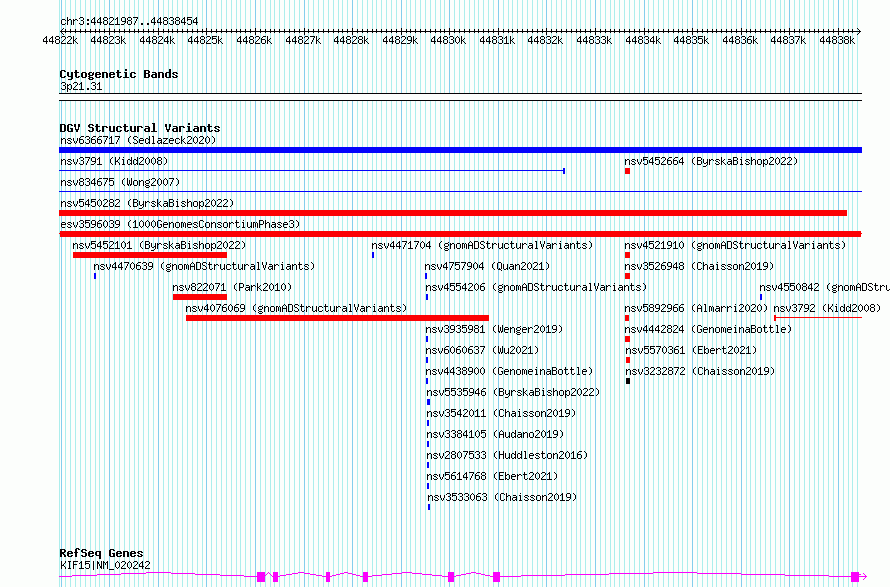Click the 44836k scale mark label

coord(740,40)
